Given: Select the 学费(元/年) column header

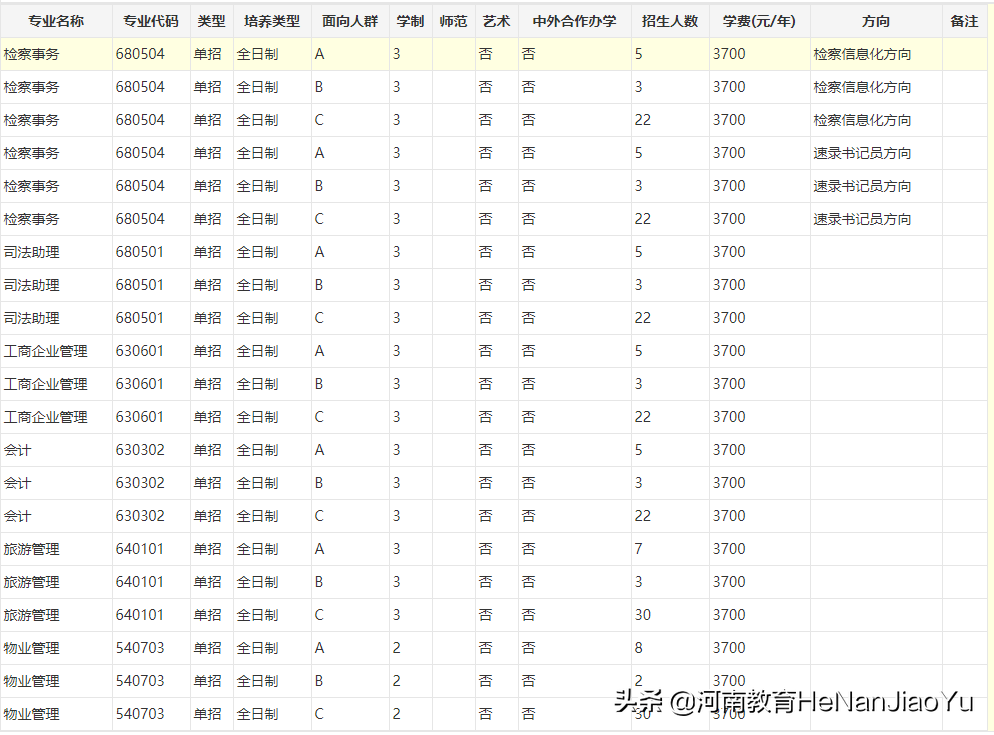Looking at the screenshot, I should pyautogui.click(x=759, y=22).
